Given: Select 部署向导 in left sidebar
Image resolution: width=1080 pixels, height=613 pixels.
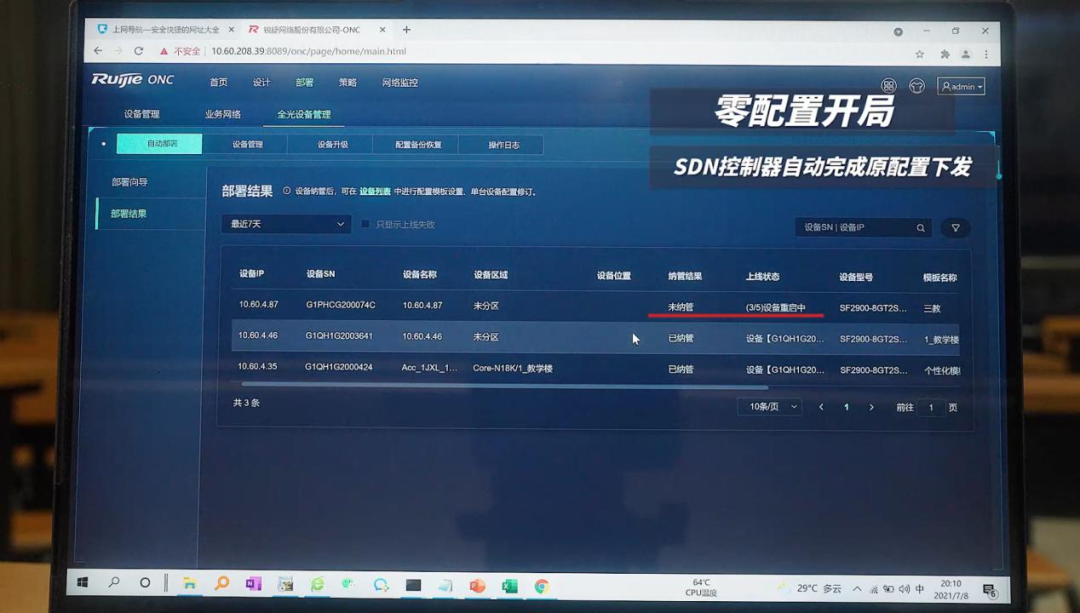Looking at the screenshot, I should pos(129,182).
